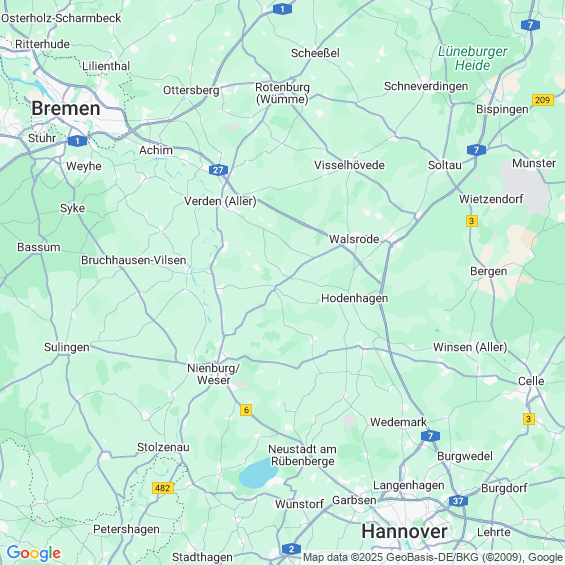
Task: Click the A37 highway shield near Hannover
Action: 458,501
